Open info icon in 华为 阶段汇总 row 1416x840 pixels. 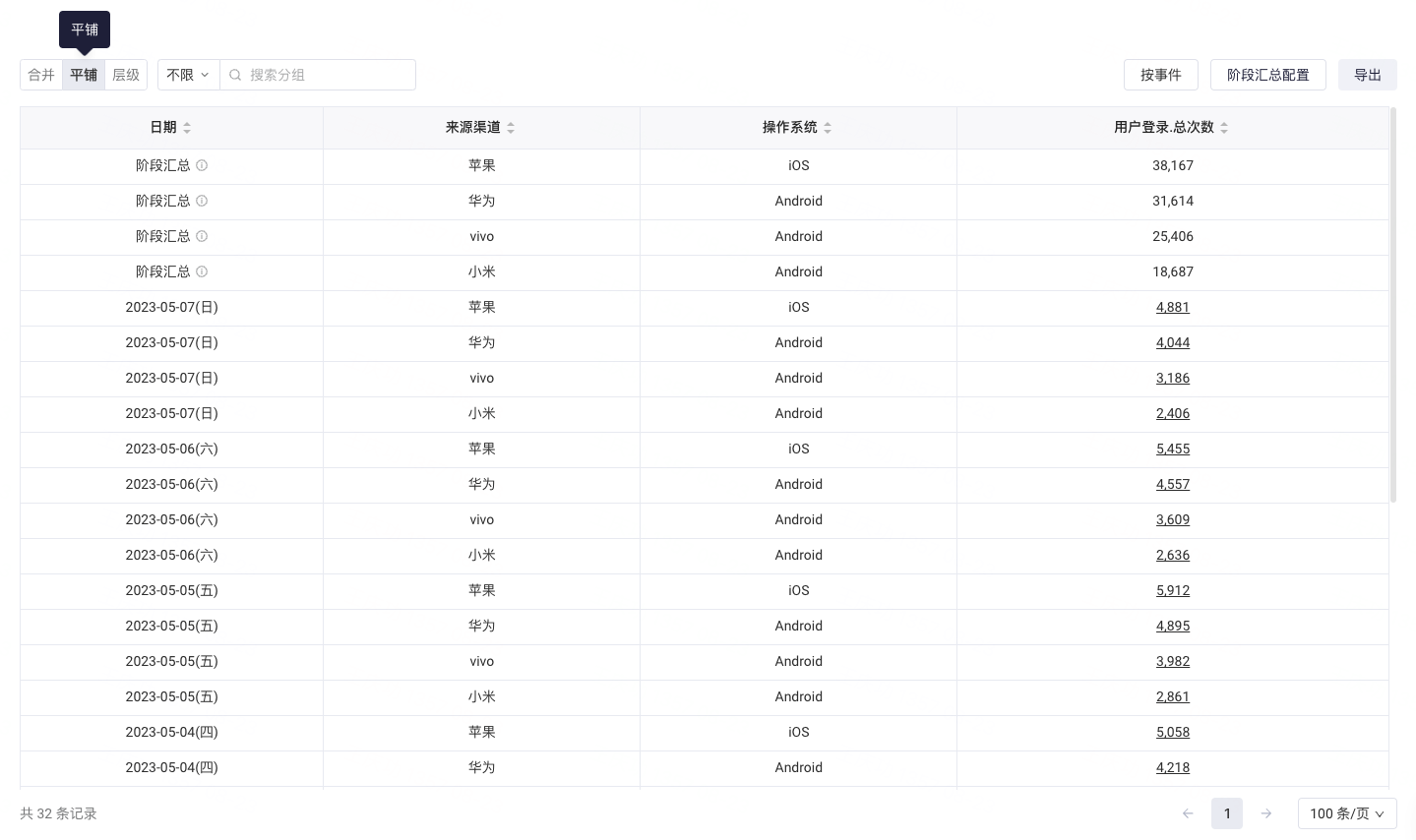(x=202, y=201)
